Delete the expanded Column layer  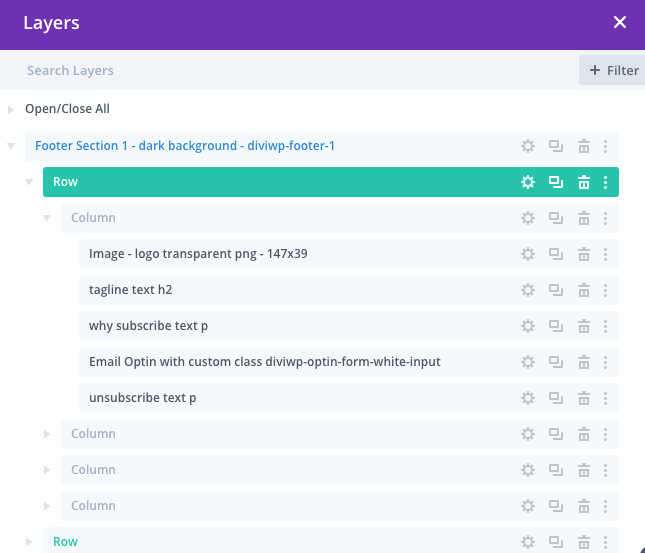pos(584,218)
